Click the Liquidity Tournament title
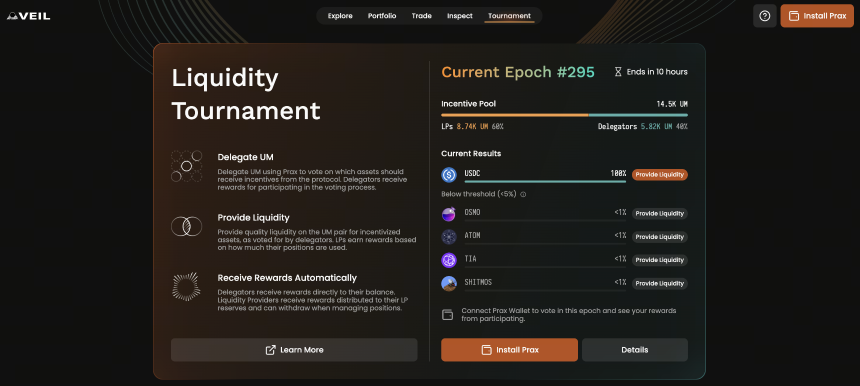 pyautogui.click(x=246, y=95)
